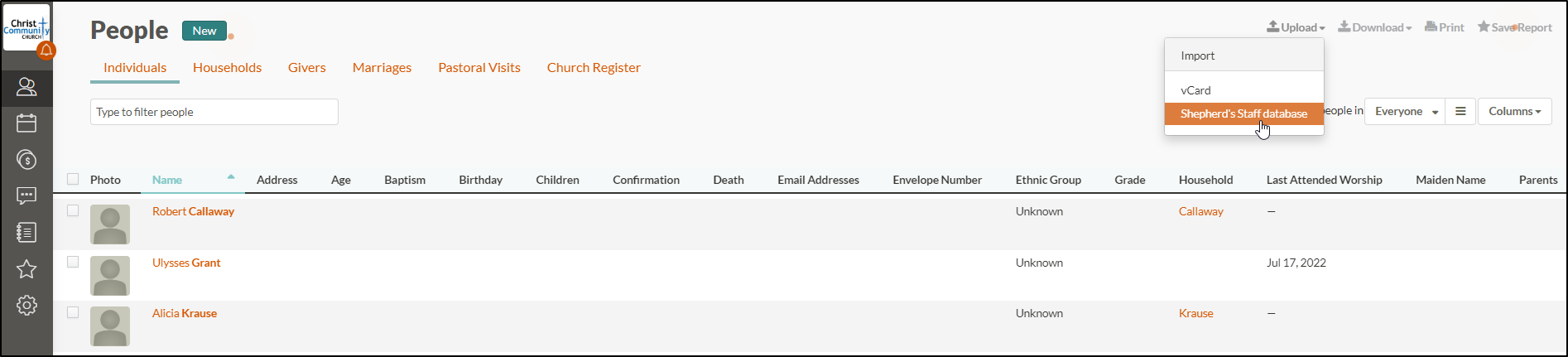
Task: Click the green New button
Action: 204,31
